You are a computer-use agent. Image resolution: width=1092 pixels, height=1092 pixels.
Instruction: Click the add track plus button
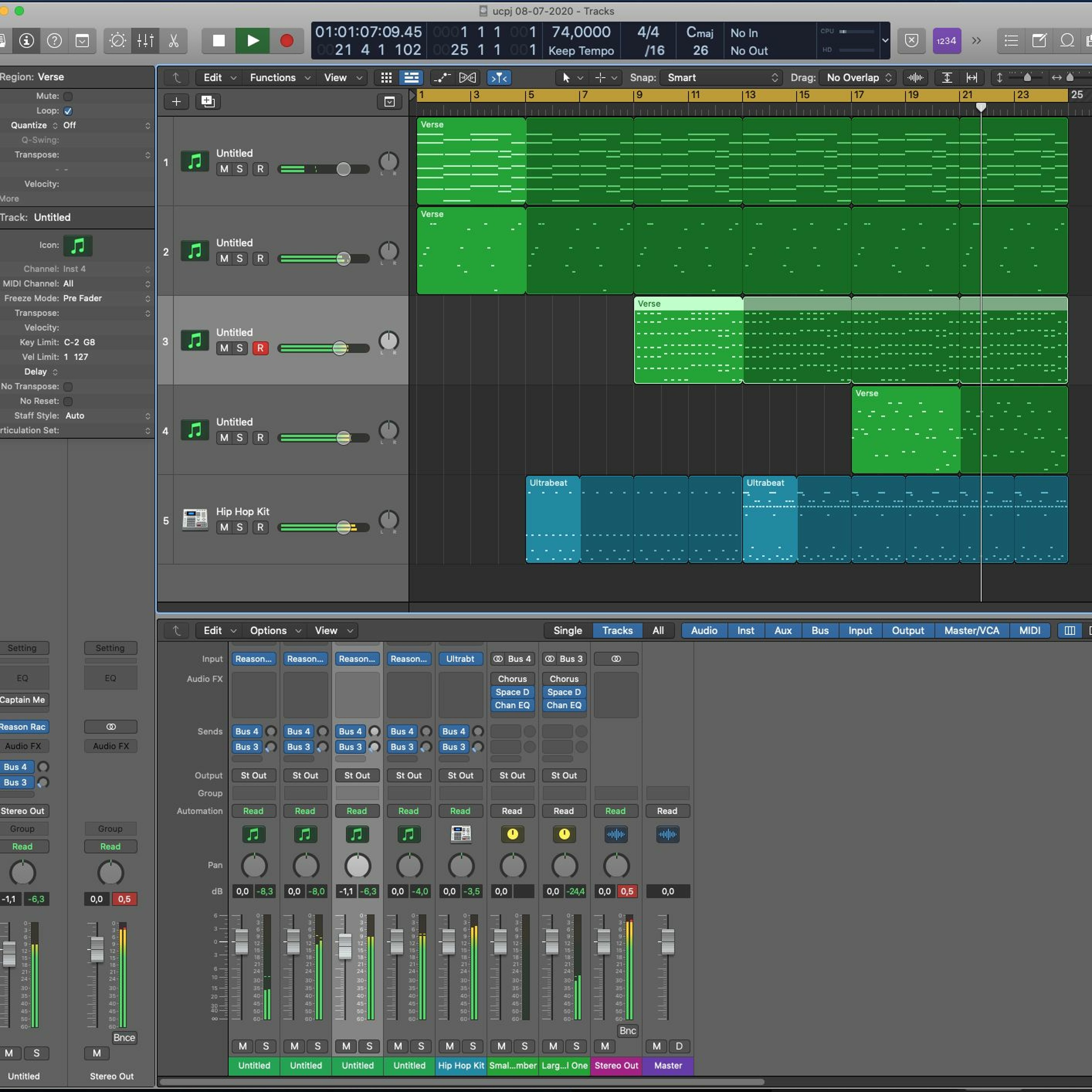[176, 102]
